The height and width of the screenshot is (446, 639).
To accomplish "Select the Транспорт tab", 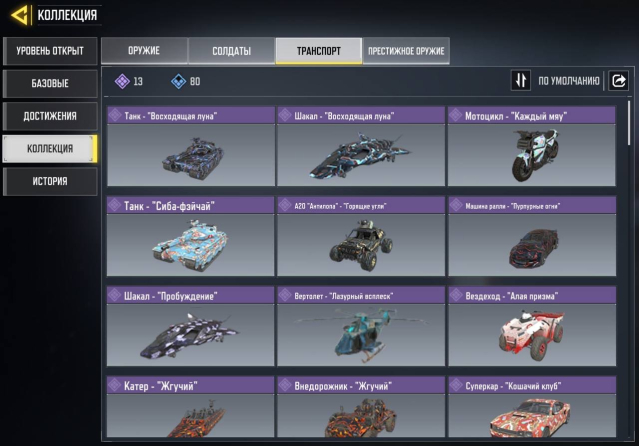I will click(x=319, y=51).
